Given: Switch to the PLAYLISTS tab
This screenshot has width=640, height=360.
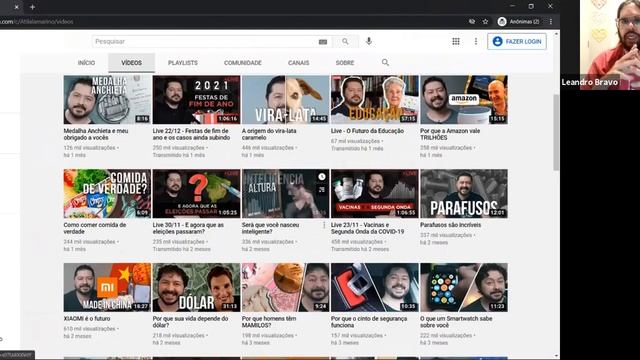Looking at the screenshot, I should coord(182,63).
